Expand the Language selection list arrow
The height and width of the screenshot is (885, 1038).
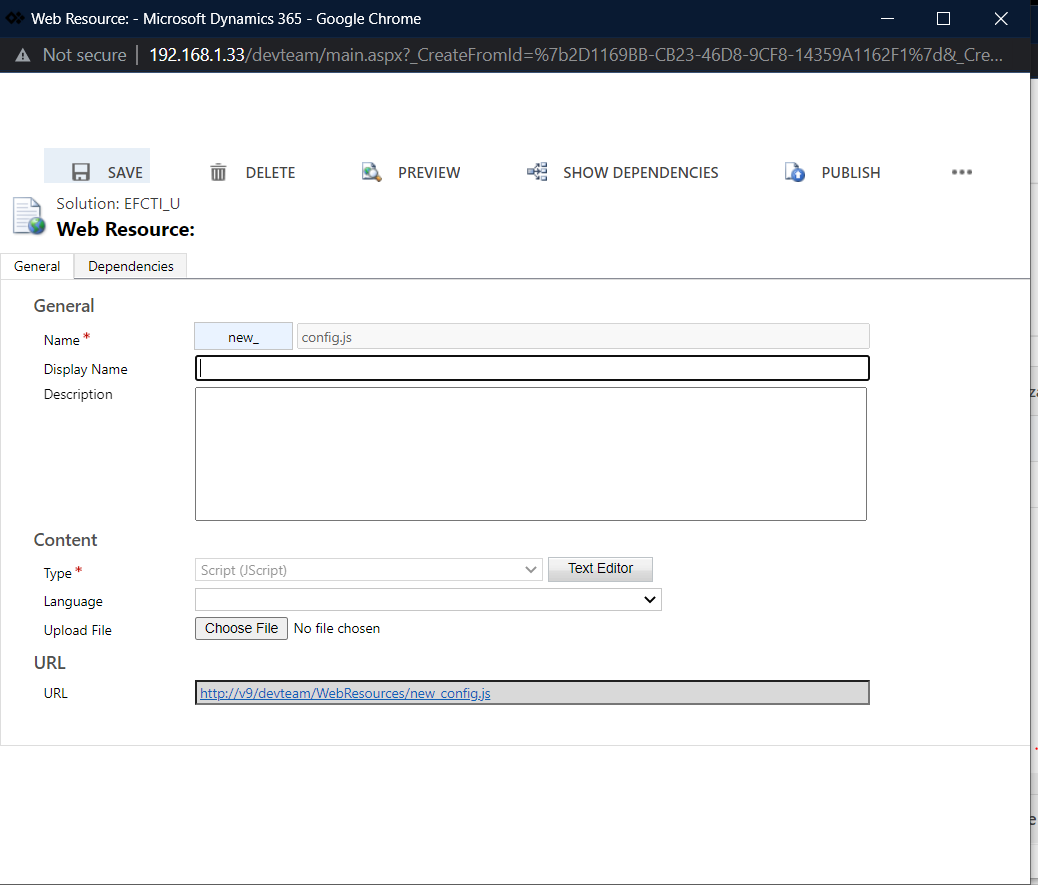(x=651, y=599)
